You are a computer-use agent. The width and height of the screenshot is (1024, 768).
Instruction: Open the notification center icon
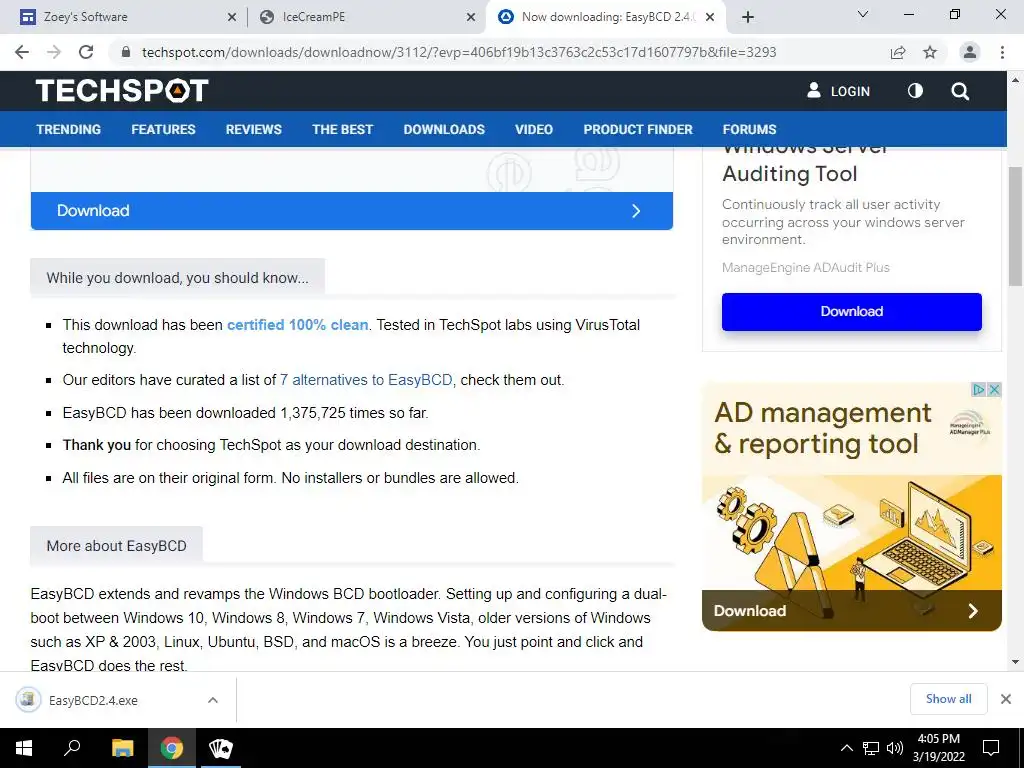pyautogui.click(x=991, y=748)
